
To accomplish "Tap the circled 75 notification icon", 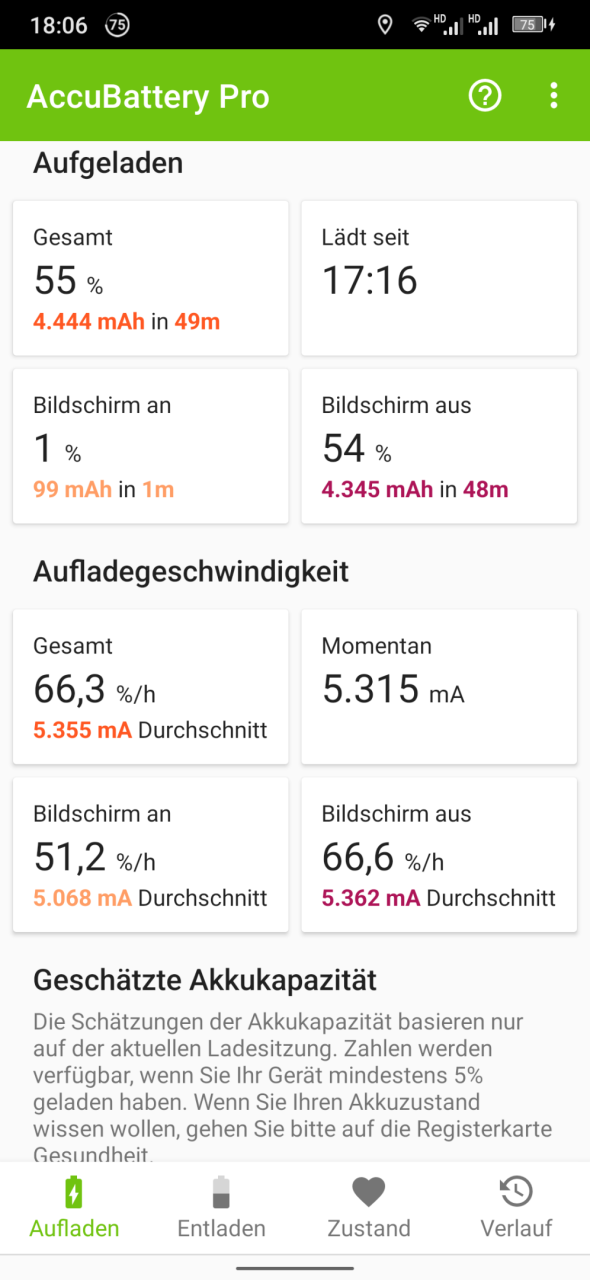I will point(117,26).
